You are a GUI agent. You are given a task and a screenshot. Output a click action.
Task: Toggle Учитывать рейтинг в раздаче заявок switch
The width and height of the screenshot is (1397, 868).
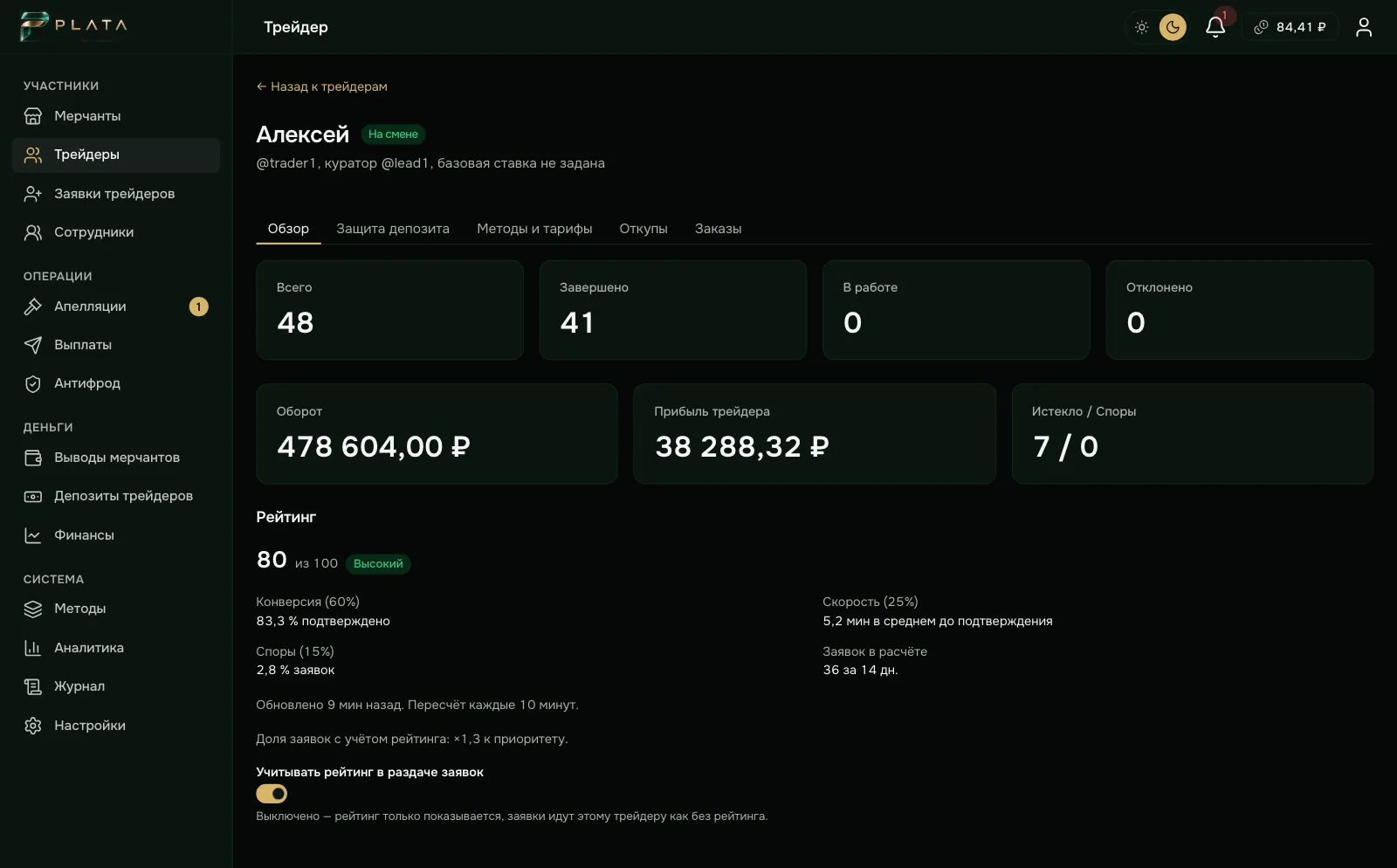tap(272, 794)
